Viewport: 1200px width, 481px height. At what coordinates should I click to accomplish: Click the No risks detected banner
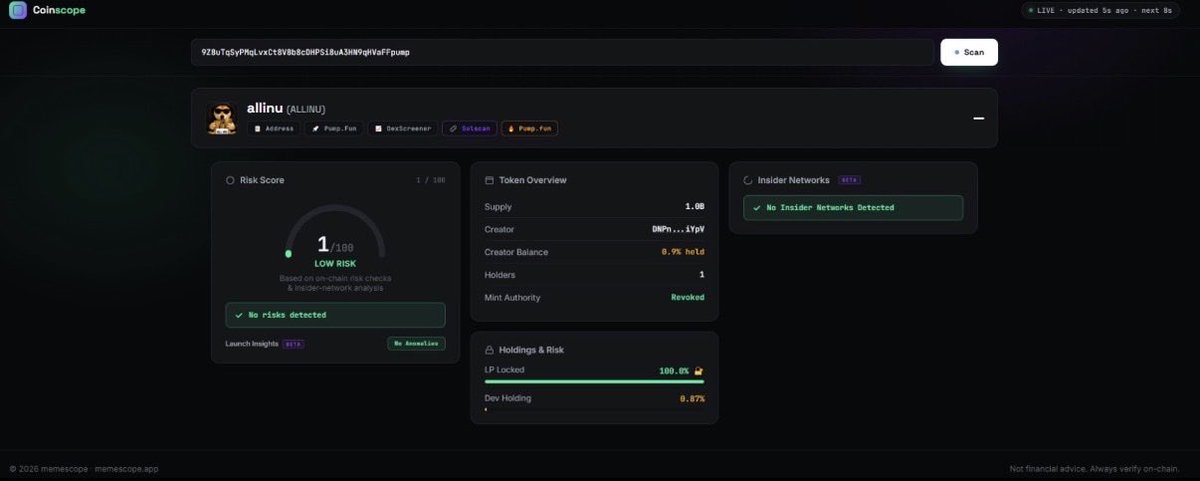(x=335, y=315)
